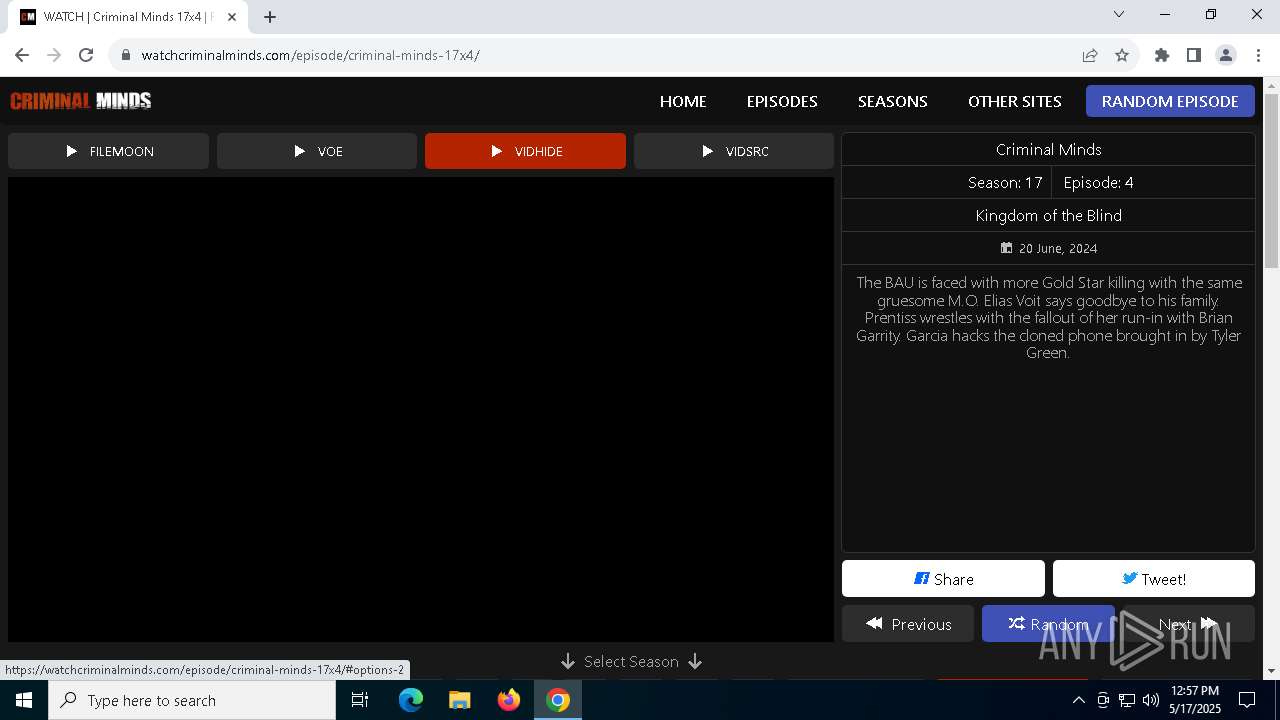Tweet this episode
This screenshot has height=720, width=1280.
(x=1154, y=579)
